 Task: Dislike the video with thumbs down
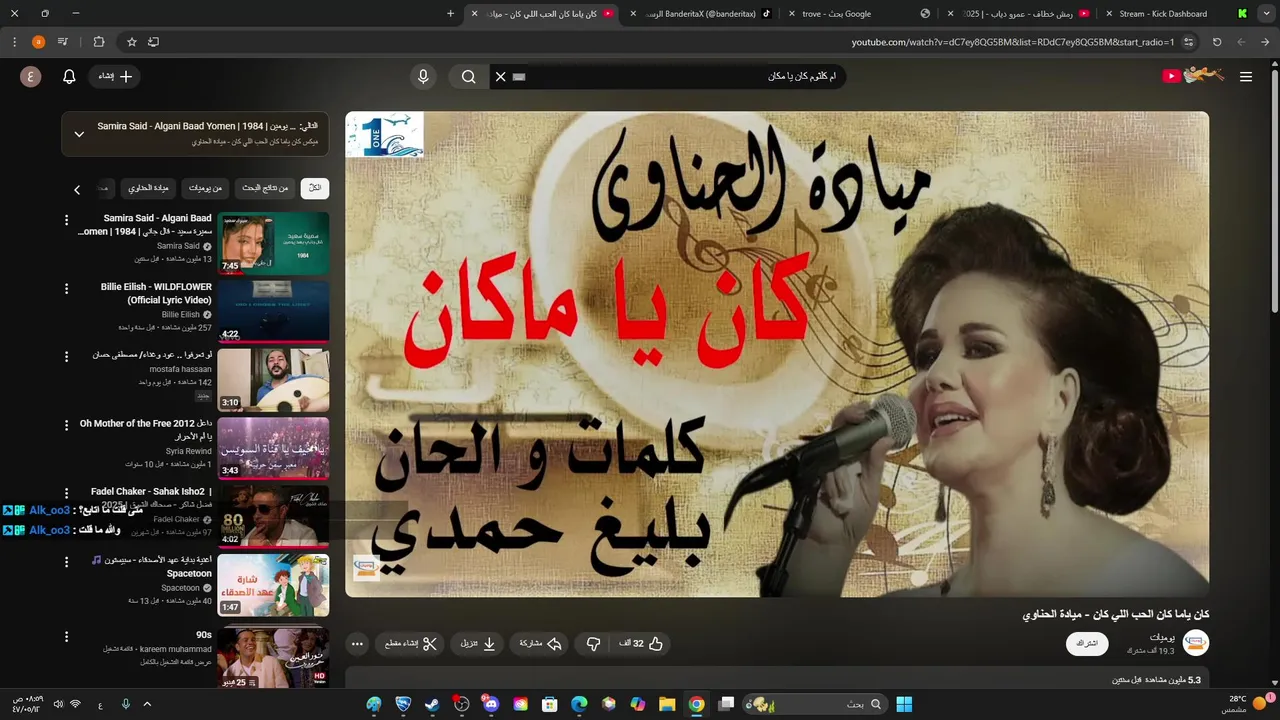pyautogui.click(x=593, y=644)
